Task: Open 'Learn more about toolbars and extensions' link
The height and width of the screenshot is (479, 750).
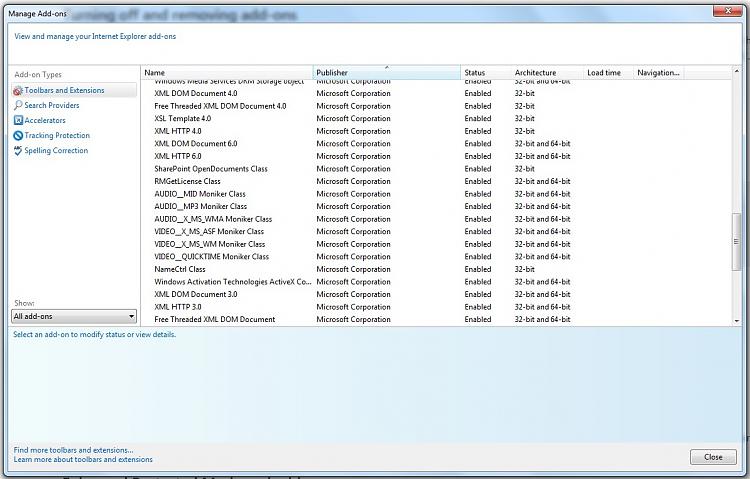Action: (x=83, y=459)
